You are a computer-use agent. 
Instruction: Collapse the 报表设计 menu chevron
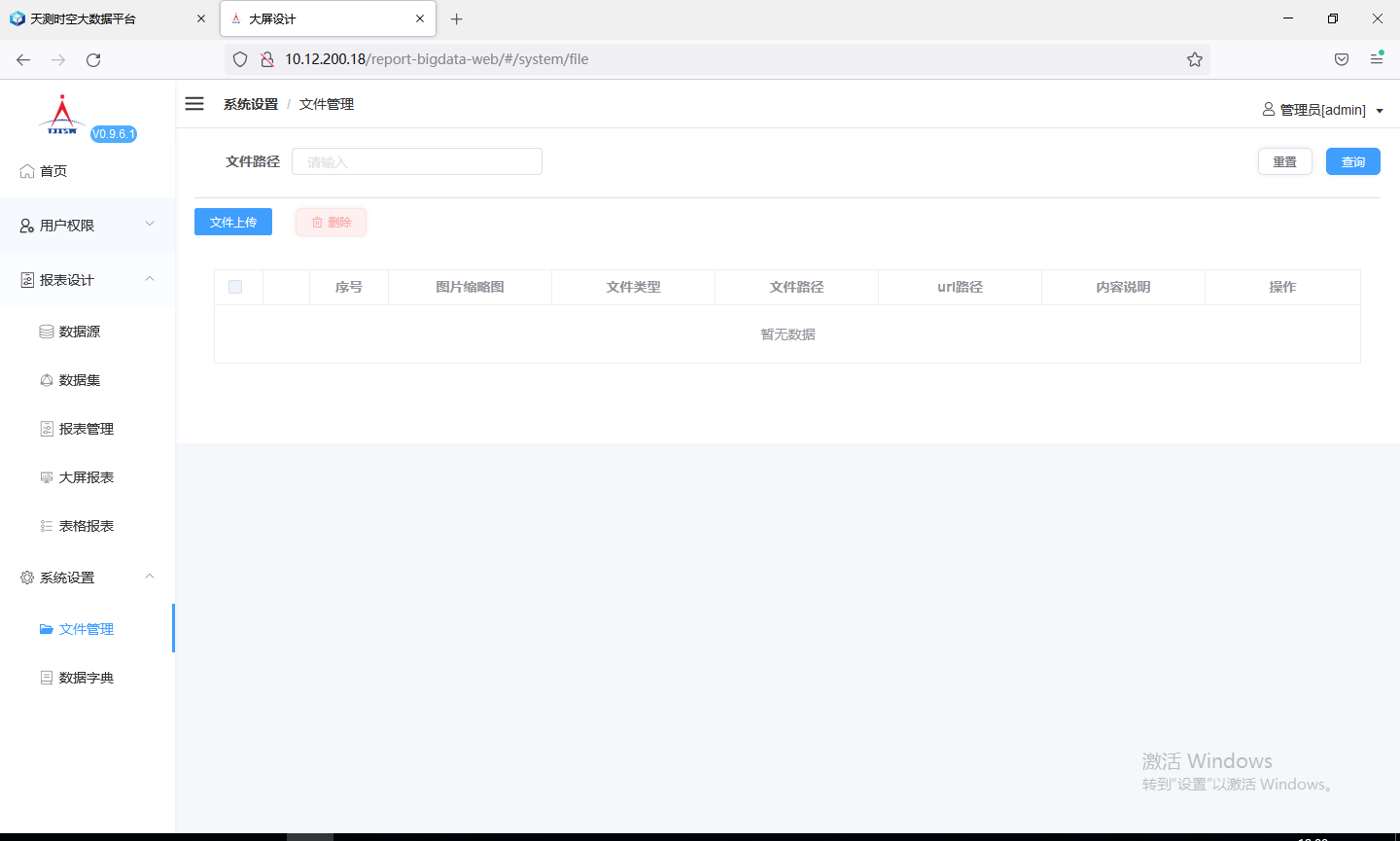[150, 279]
